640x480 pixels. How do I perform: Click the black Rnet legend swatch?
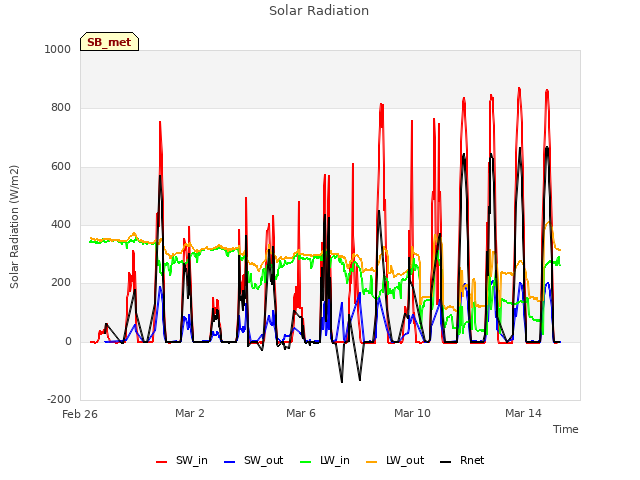coord(446,462)
